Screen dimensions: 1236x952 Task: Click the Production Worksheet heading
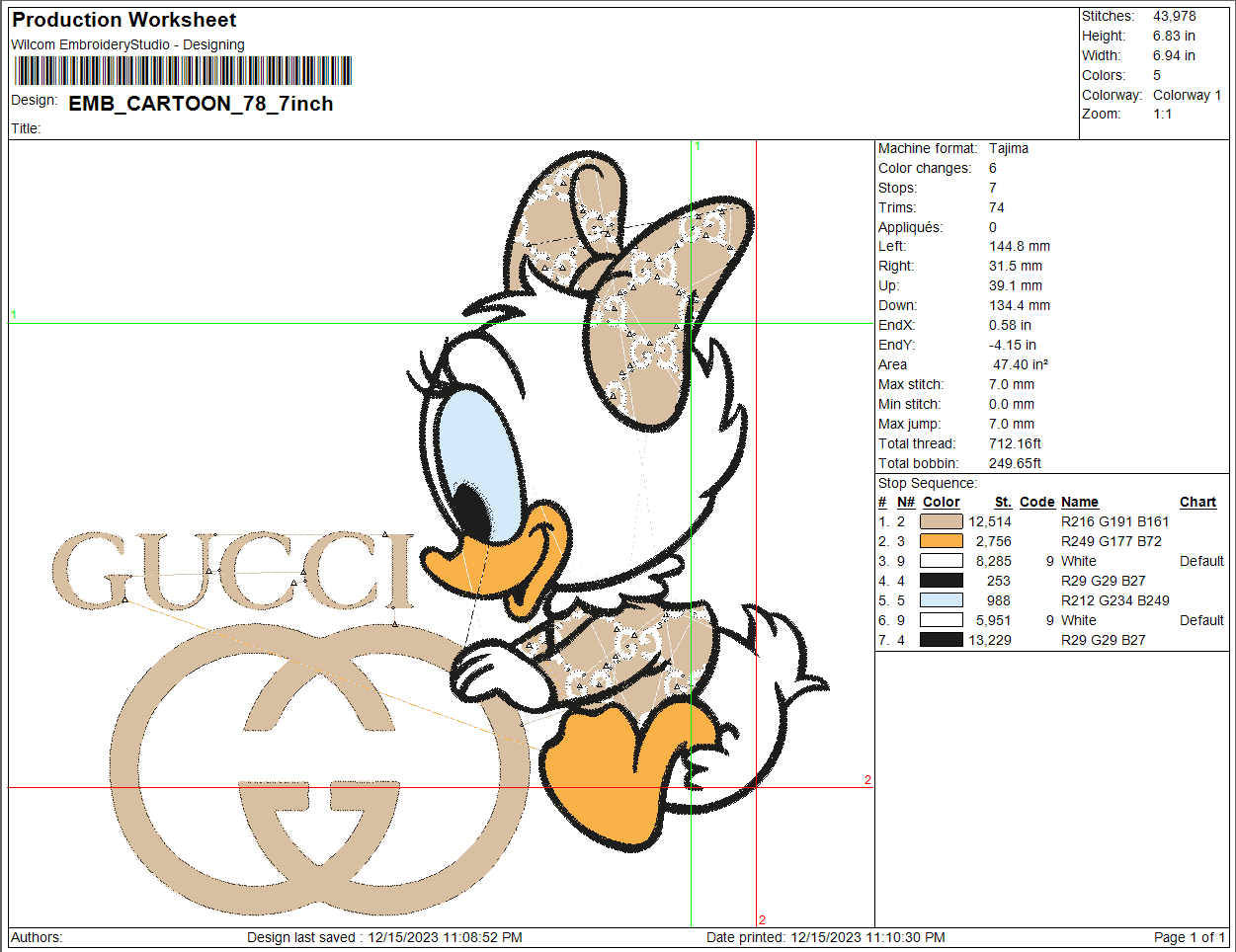pyautogui.click(x=124, y=20)
